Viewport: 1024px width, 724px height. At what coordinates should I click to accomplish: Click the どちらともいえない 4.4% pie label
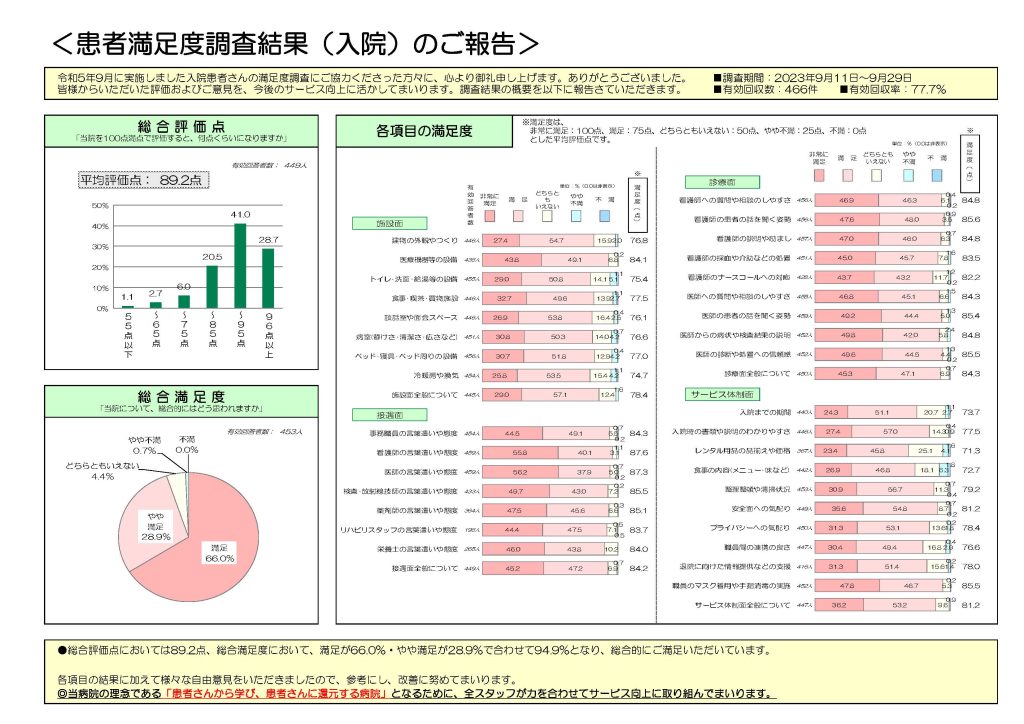coord(103,471)
